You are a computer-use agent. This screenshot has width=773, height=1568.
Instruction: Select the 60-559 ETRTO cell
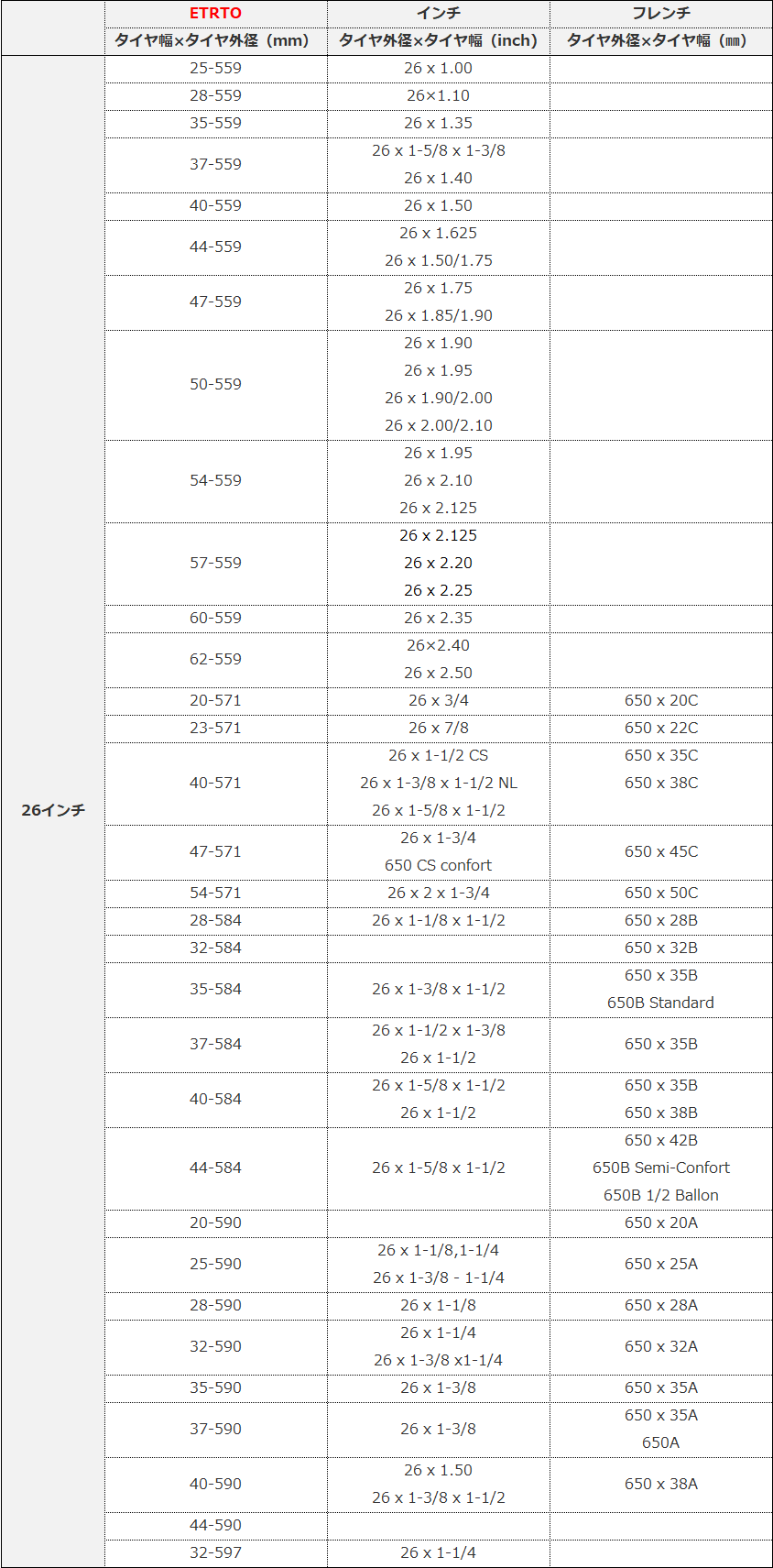pyautogui.click(x=215, y=618)
